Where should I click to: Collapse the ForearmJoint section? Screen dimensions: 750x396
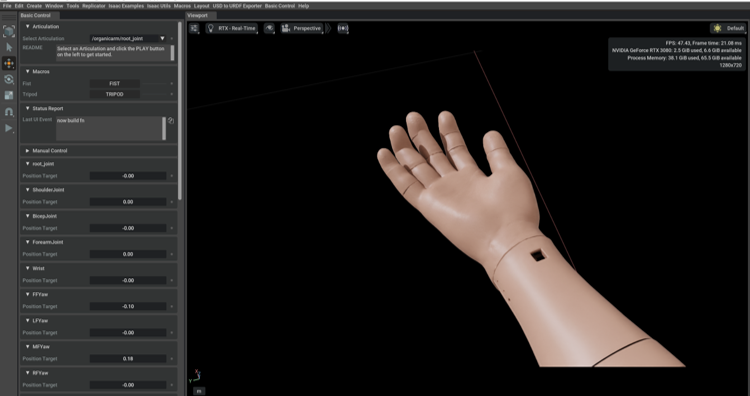coord(28,242)
